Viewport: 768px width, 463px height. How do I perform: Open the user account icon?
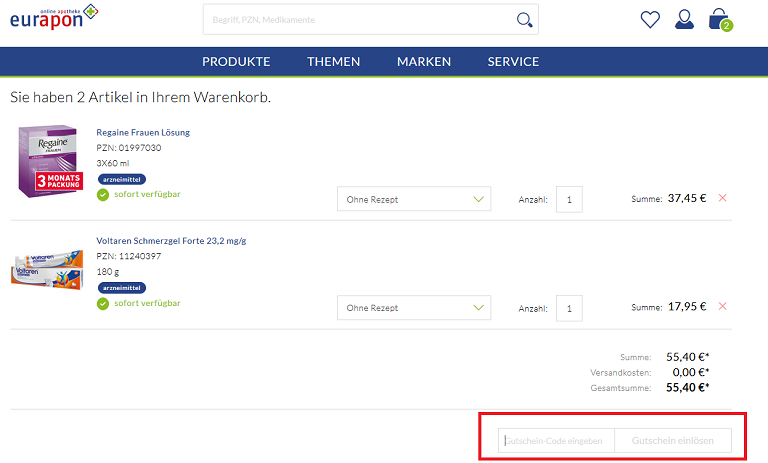click(x=684, y=20)
